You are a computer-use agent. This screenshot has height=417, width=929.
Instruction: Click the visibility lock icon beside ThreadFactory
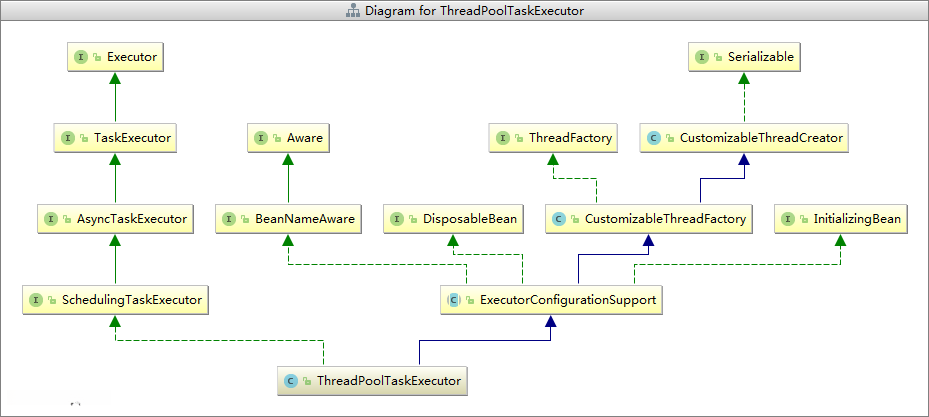pyautogui.click(x=520, y=139)
